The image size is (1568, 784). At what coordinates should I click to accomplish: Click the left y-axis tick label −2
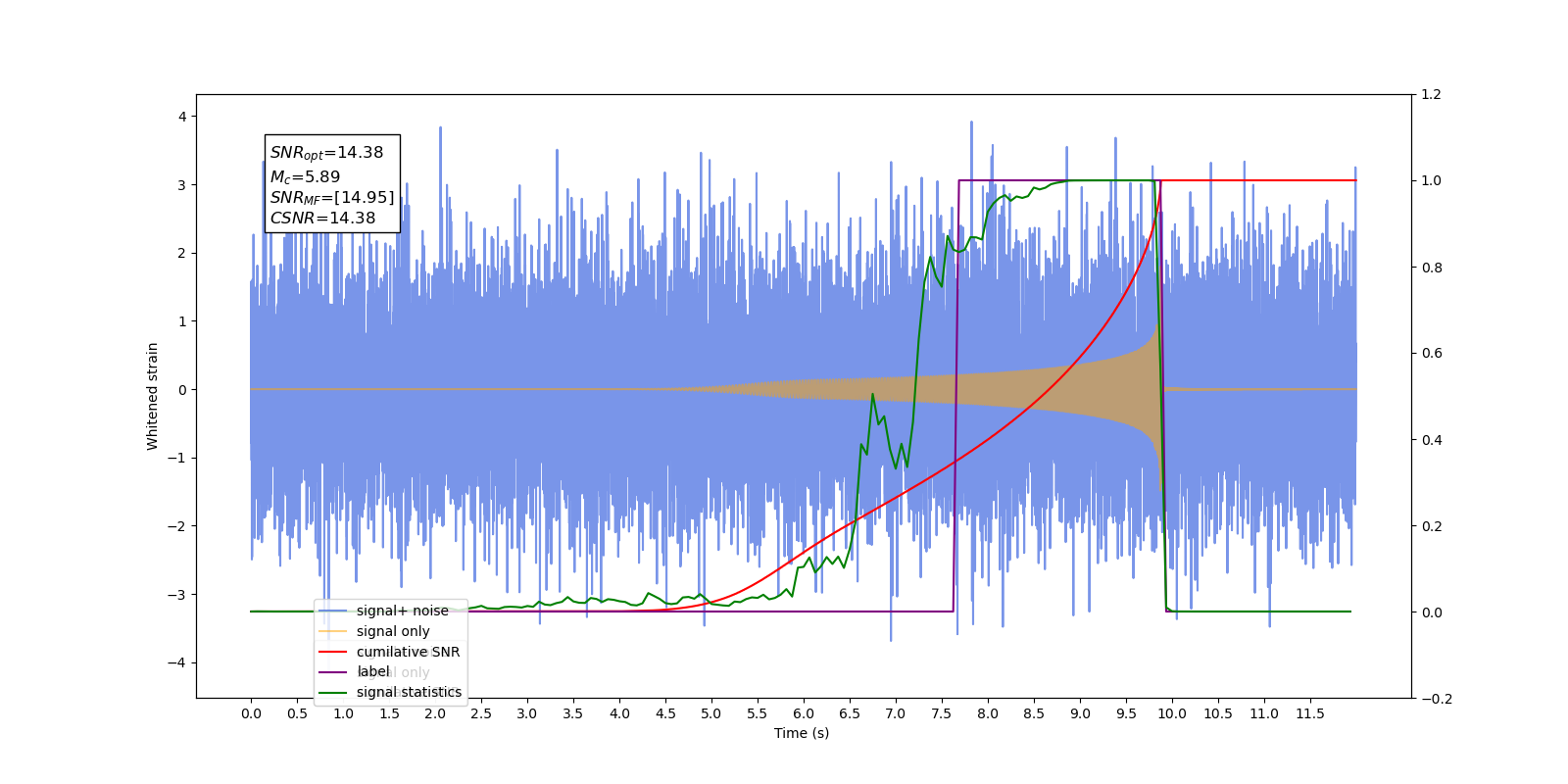[177, 526]
